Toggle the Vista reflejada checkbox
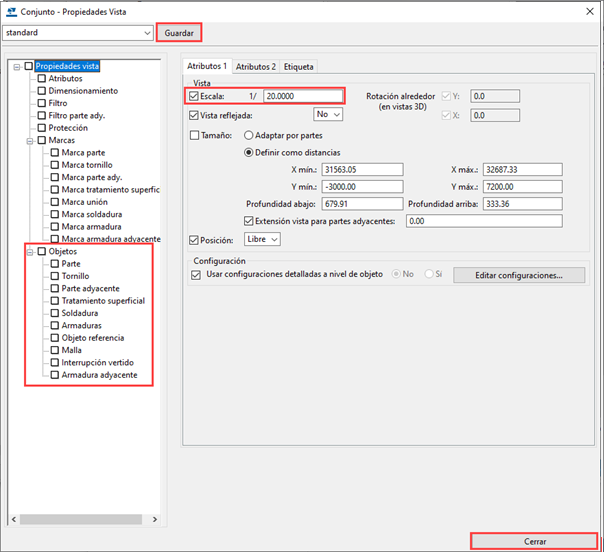Screen dimensions: 604x552 point(194,115)
